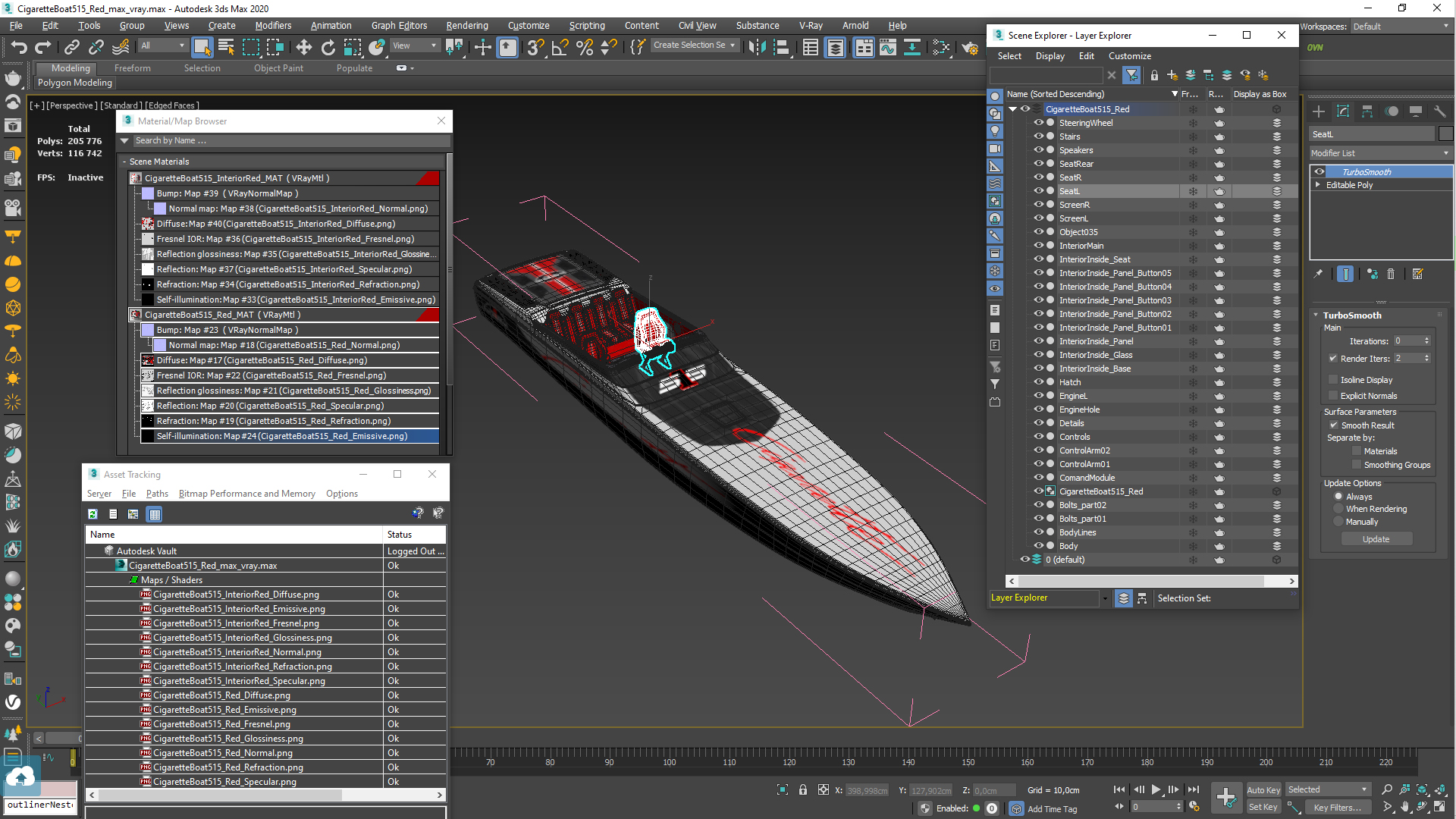The image size is (1456, 819).
Task: Choose the Select and Scale tool
Action: [352, 47]
